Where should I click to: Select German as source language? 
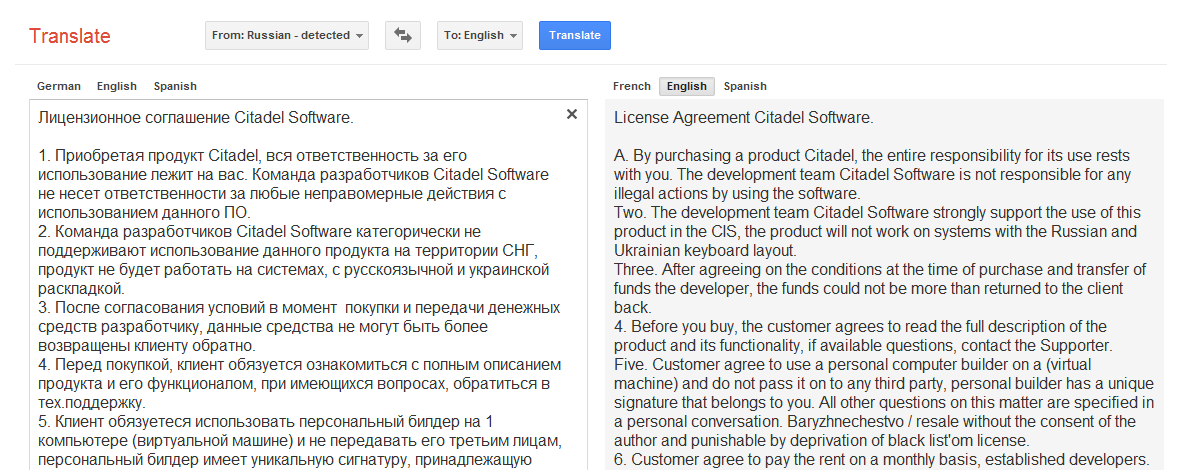point(59,86)
